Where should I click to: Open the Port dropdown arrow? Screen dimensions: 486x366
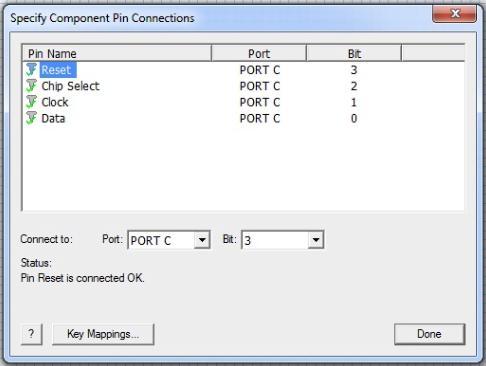[202, 240]
